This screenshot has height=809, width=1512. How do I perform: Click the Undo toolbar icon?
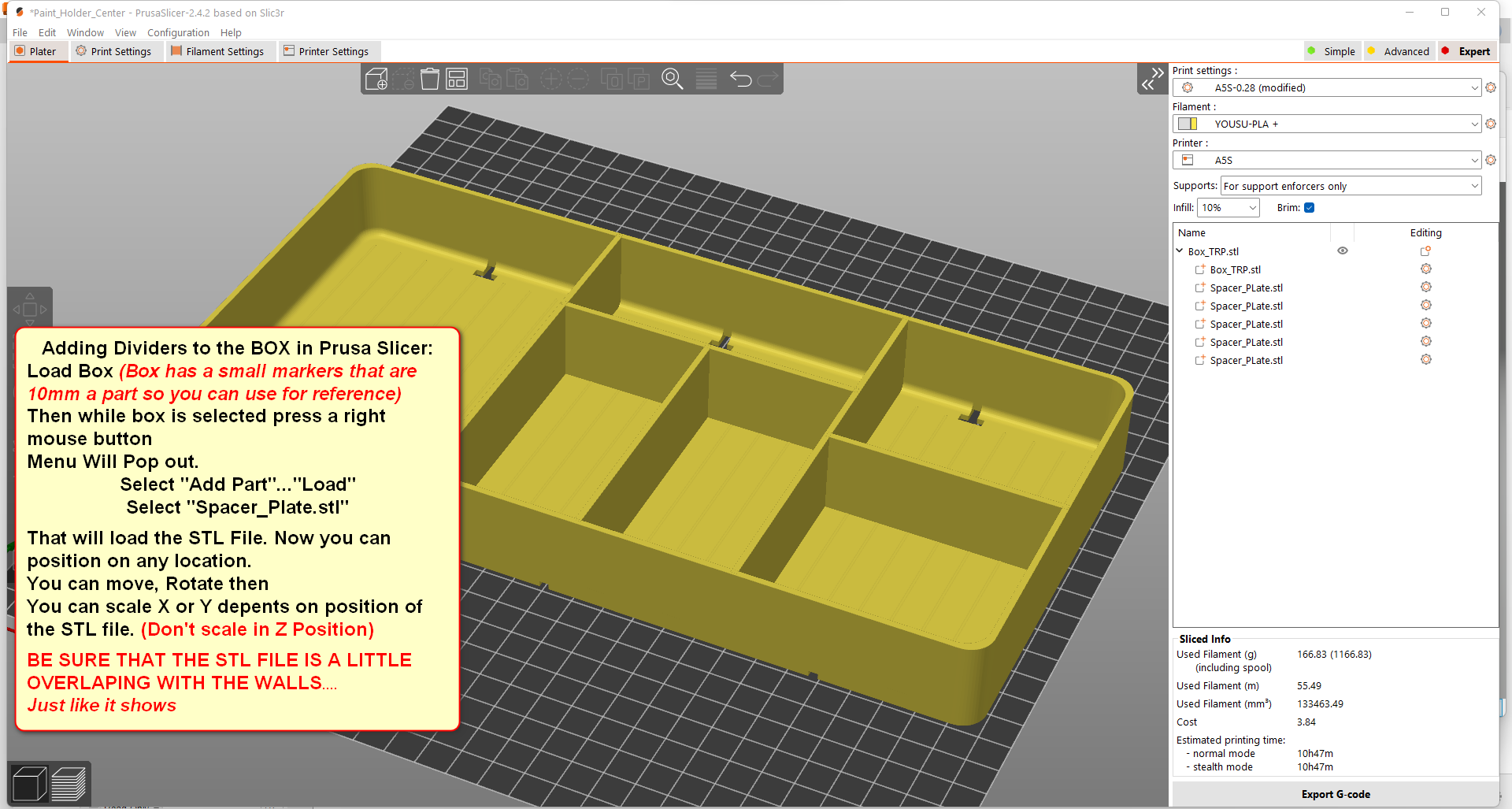point(740,79)
